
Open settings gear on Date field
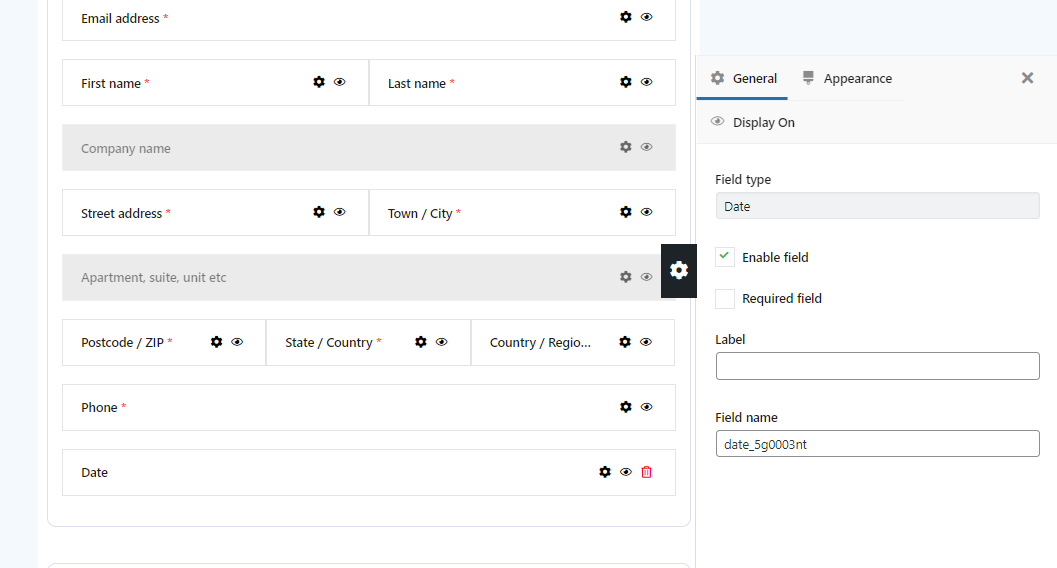pyautogui.click(x=605, y=472)
